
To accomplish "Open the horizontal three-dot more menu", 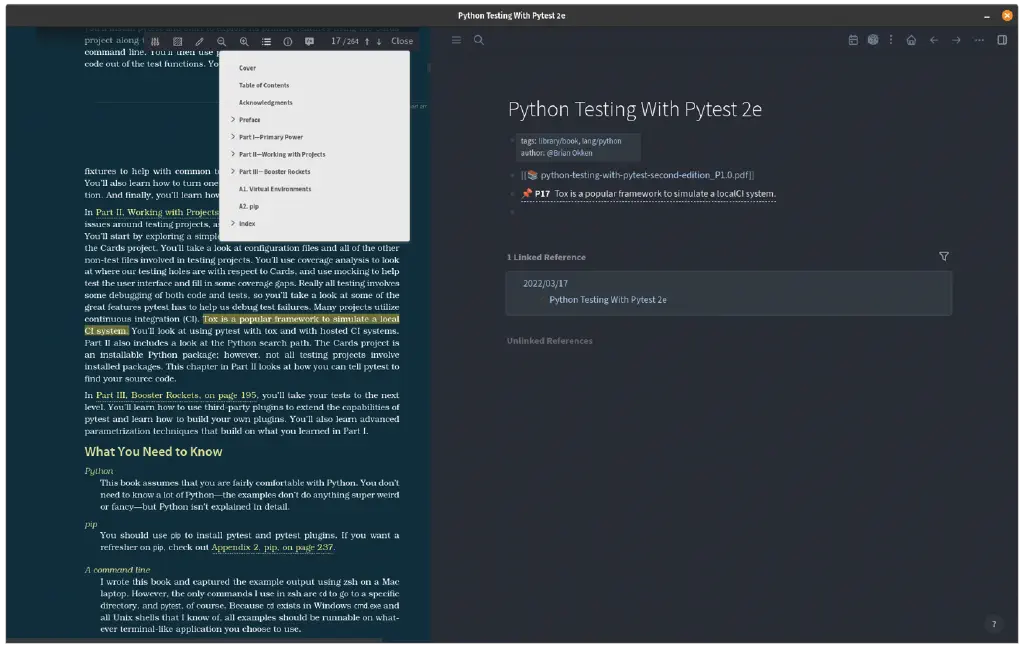I will [x=979, y=40].
